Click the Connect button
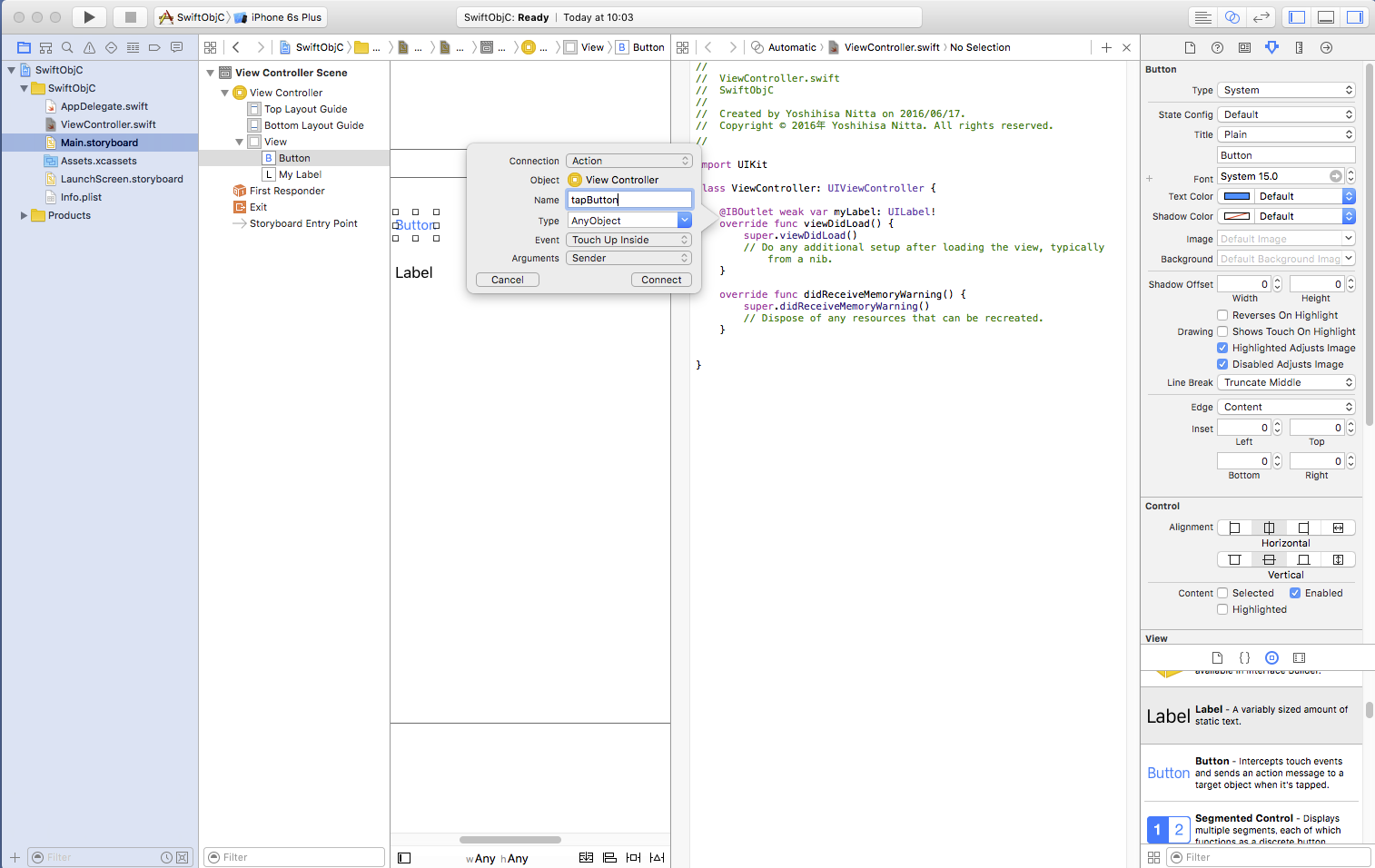This screenshot has width=1375, height=868. tap(661, 280)
